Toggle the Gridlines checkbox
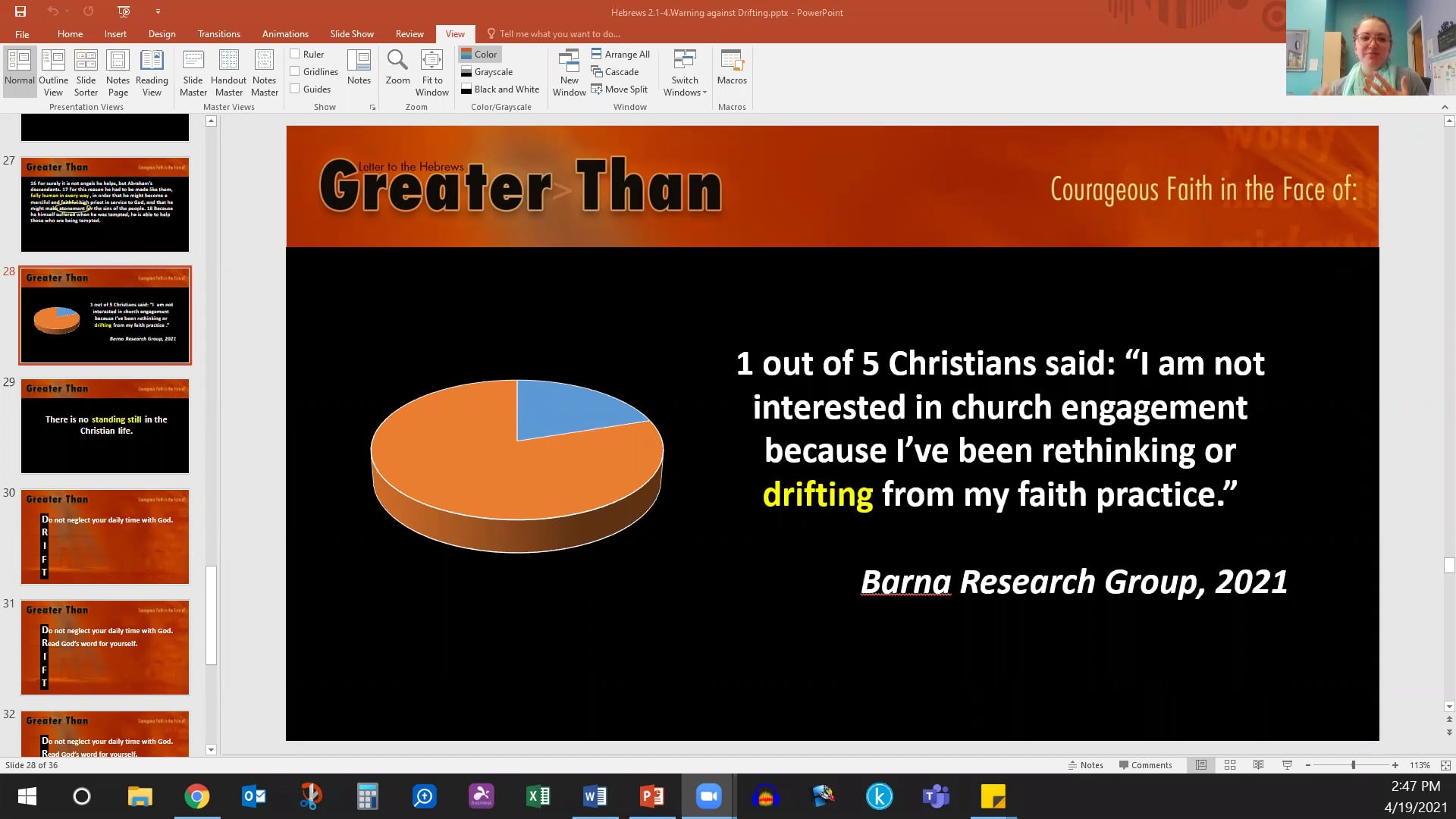Image resolution: width=1456 pixels, height=819 pixels. (295, 71)
